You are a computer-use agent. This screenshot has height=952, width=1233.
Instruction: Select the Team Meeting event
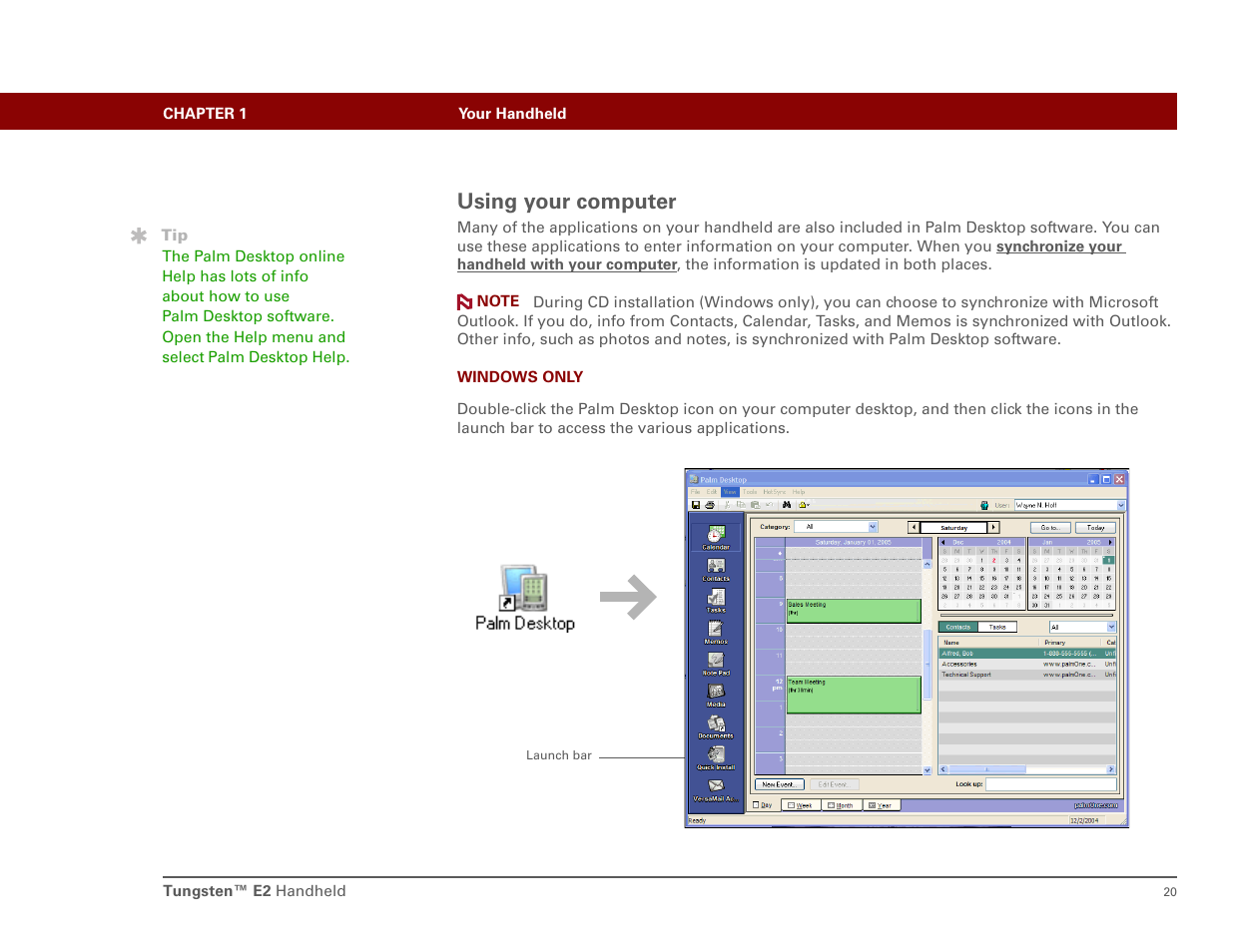[854, 695]
